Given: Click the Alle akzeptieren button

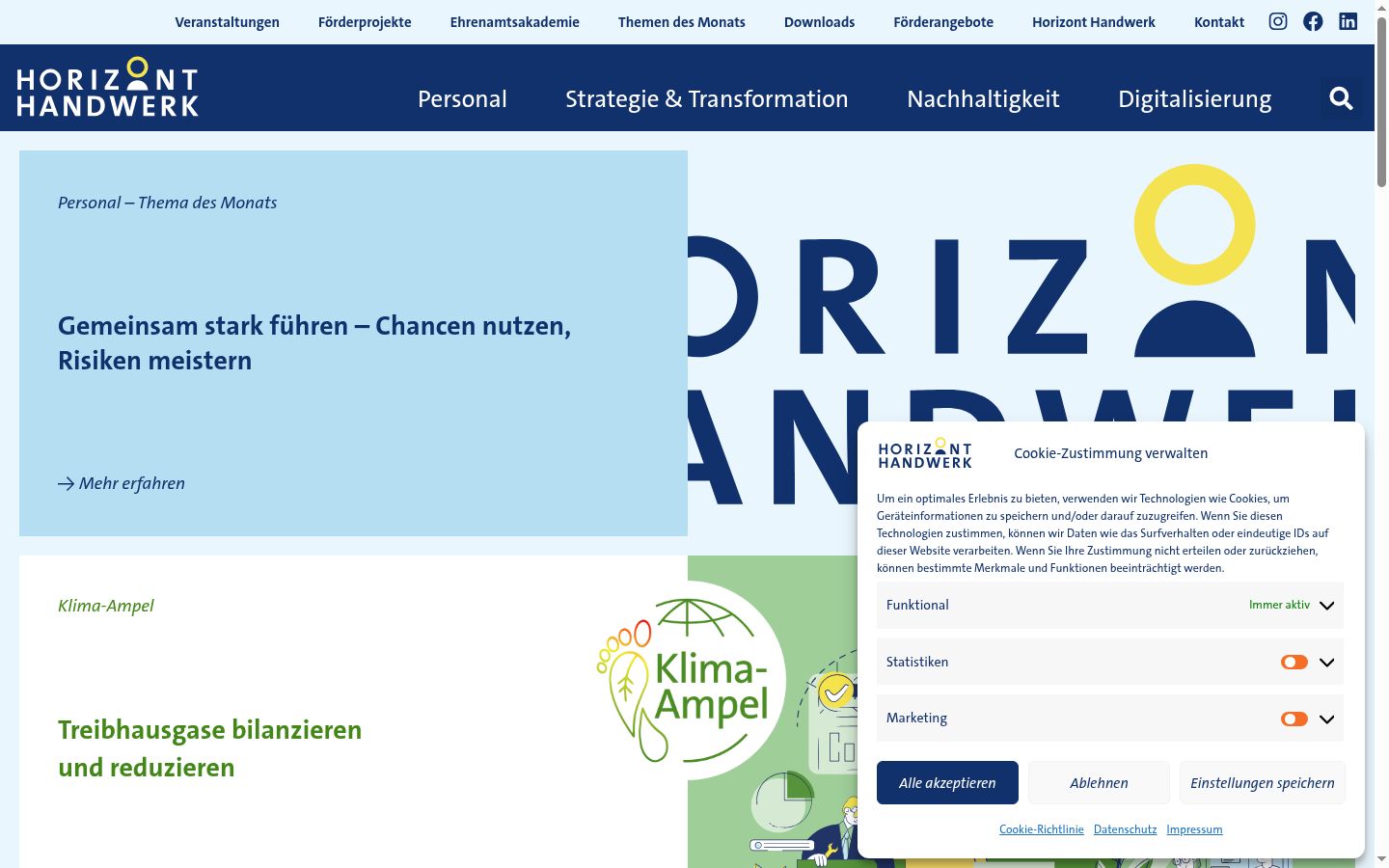Looking at the screenshot, I should click(x=947, y=782).
